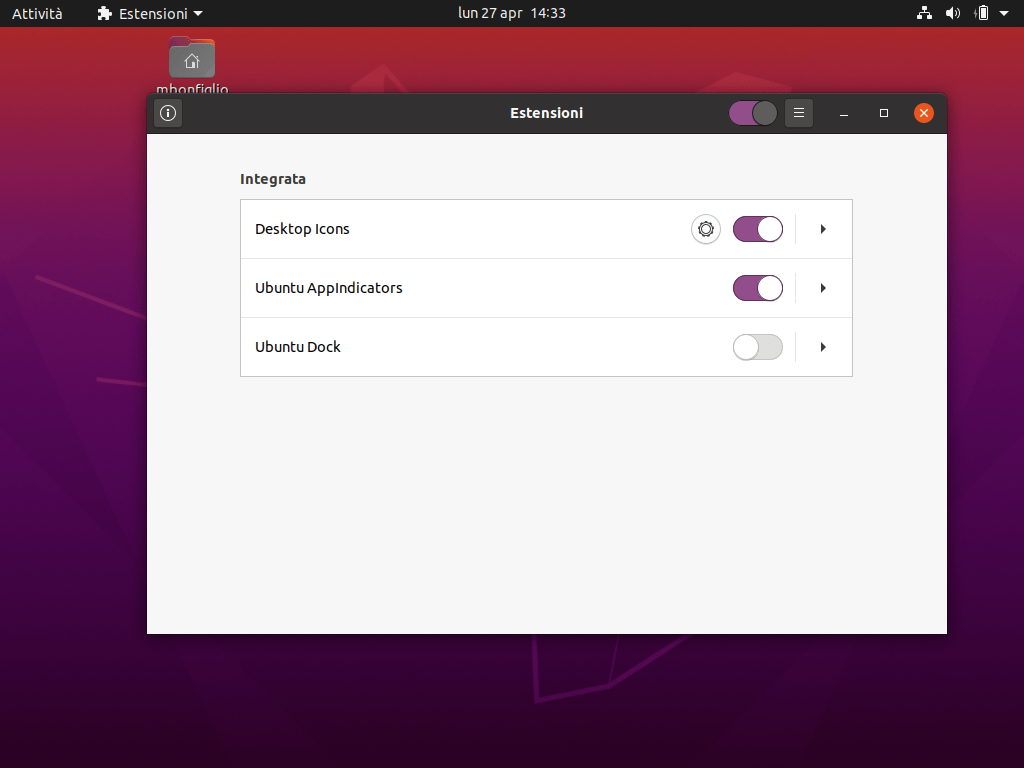Click the network status icon in the top bar
The height and width of the screenshot is (768, 1024).
pyautogui.click(x=924, y=13)
